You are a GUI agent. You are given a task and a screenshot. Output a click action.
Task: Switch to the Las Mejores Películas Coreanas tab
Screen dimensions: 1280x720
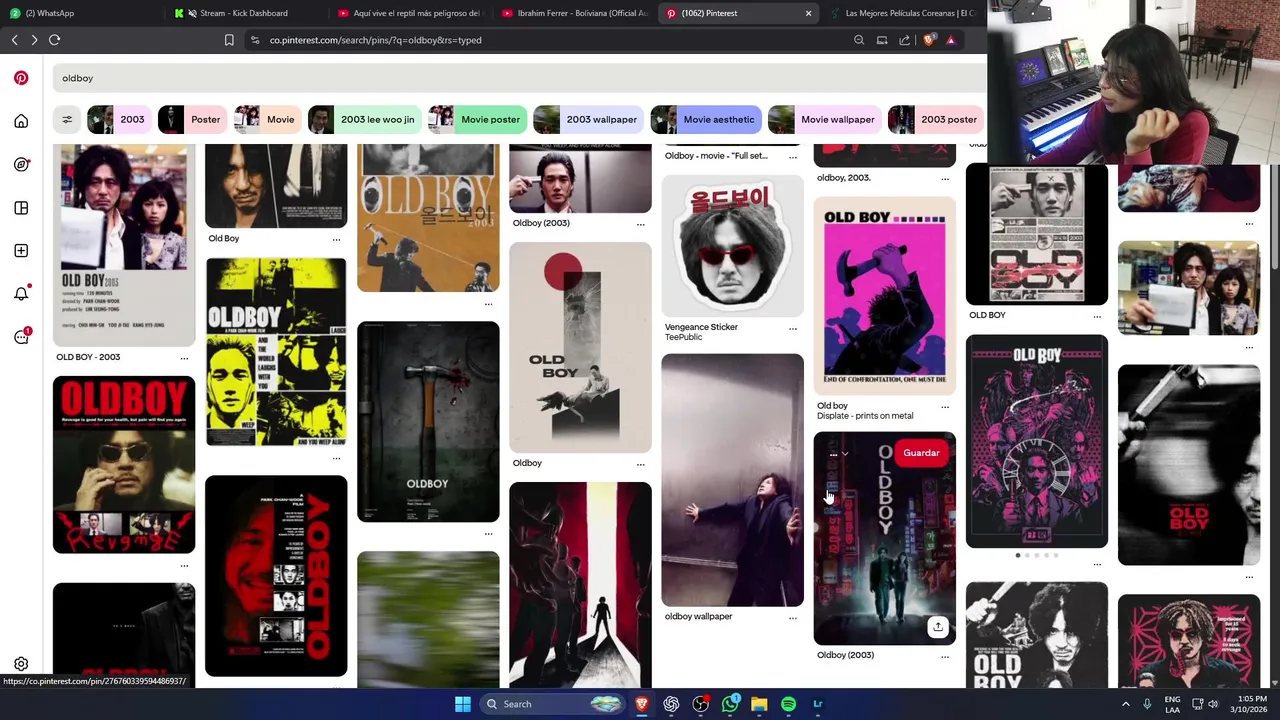[903, 13]
